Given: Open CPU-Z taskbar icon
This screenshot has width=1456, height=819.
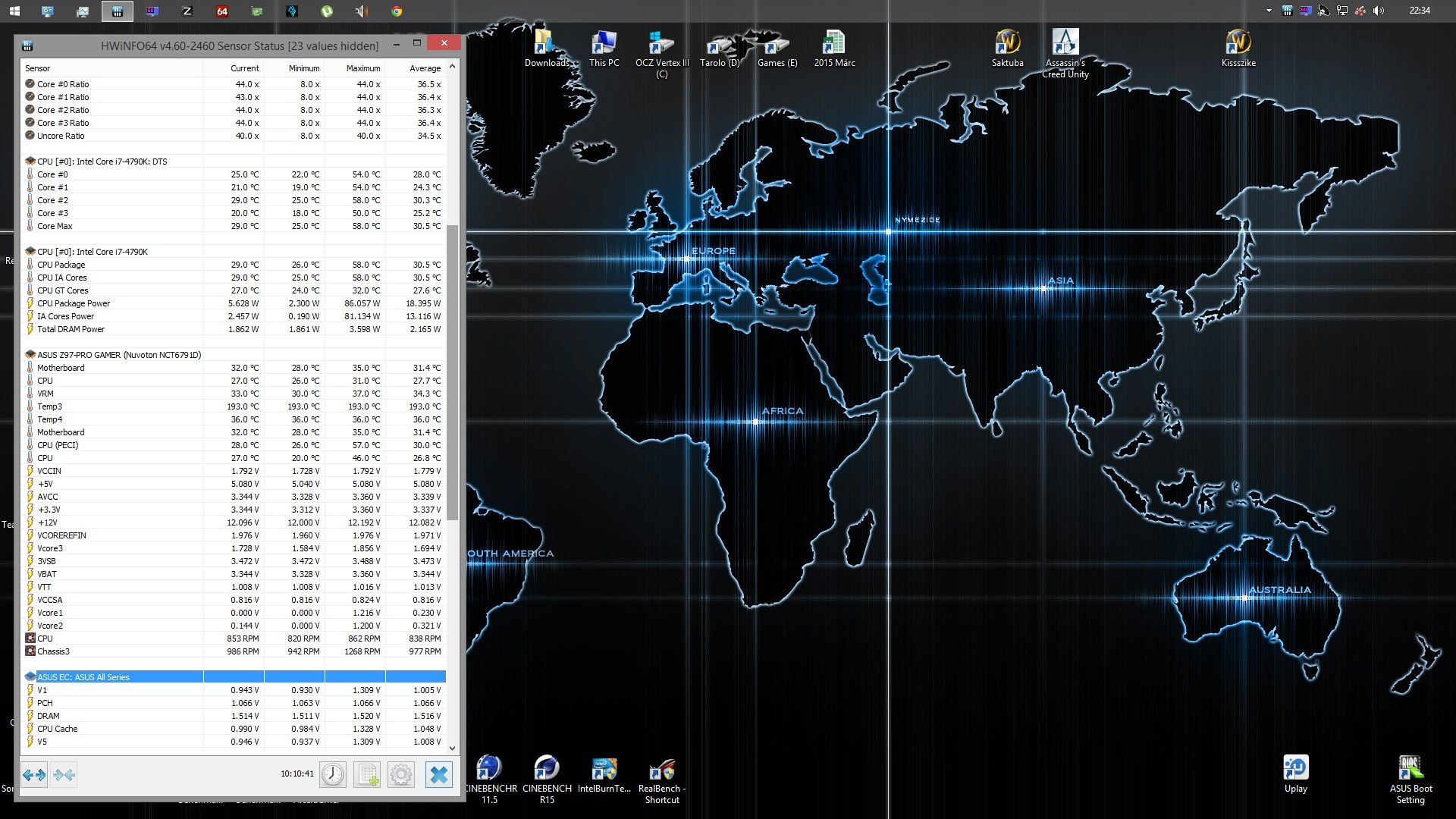Looking at the screenshot, I should point(187,11).
